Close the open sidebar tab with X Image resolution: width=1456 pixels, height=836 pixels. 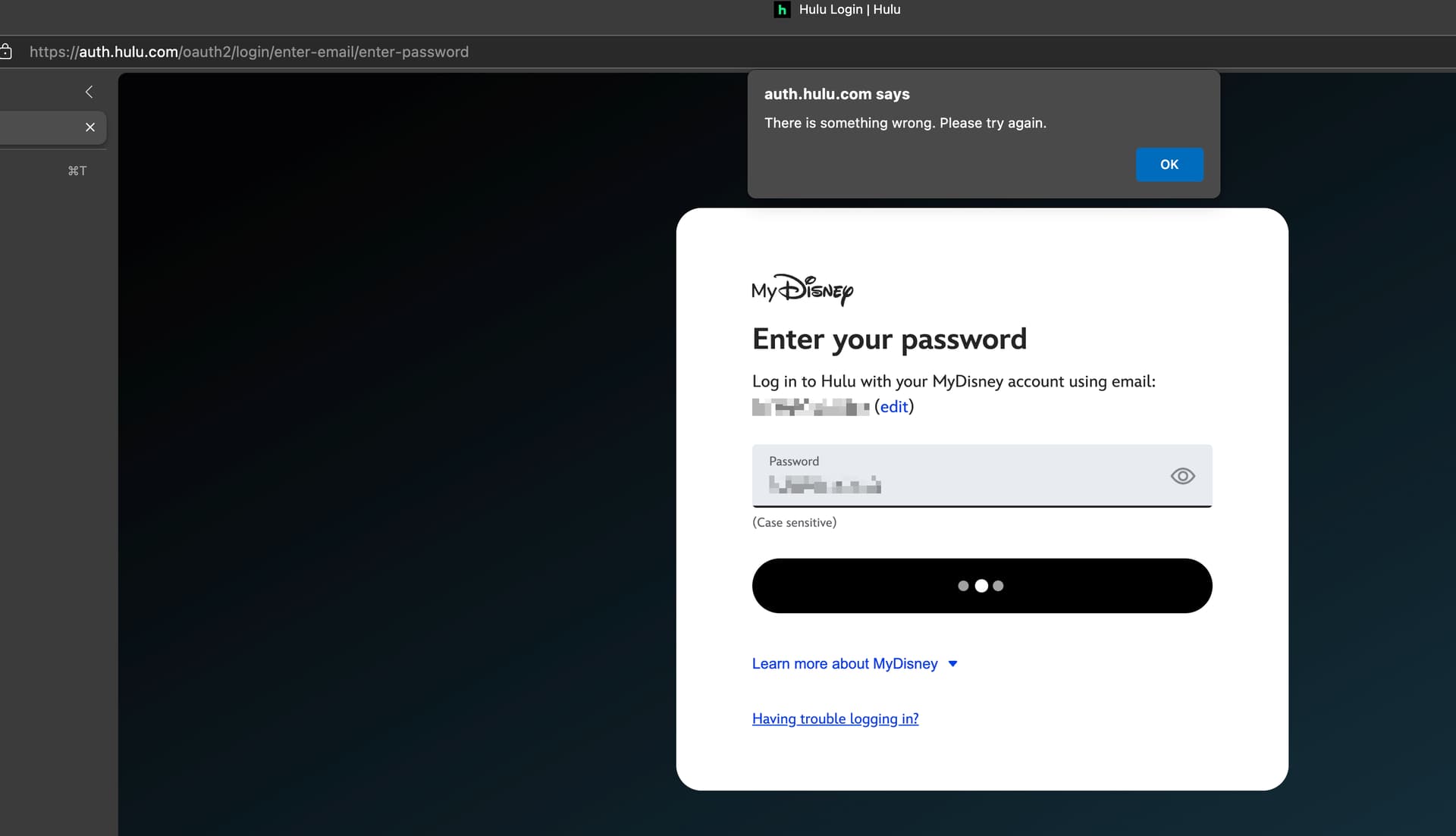[90, 127]
